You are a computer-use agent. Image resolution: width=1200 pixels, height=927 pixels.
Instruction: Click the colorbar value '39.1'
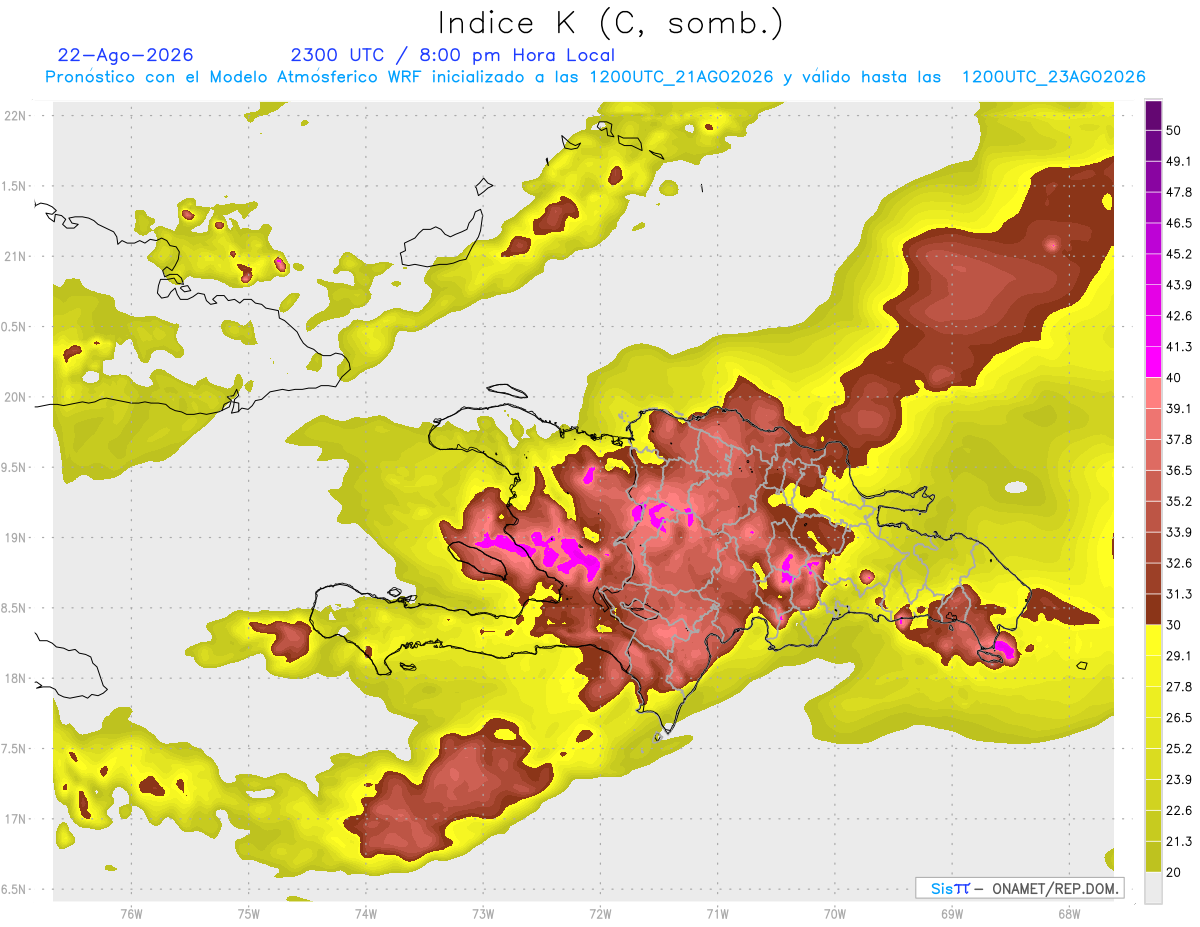tap(1178, 408)
